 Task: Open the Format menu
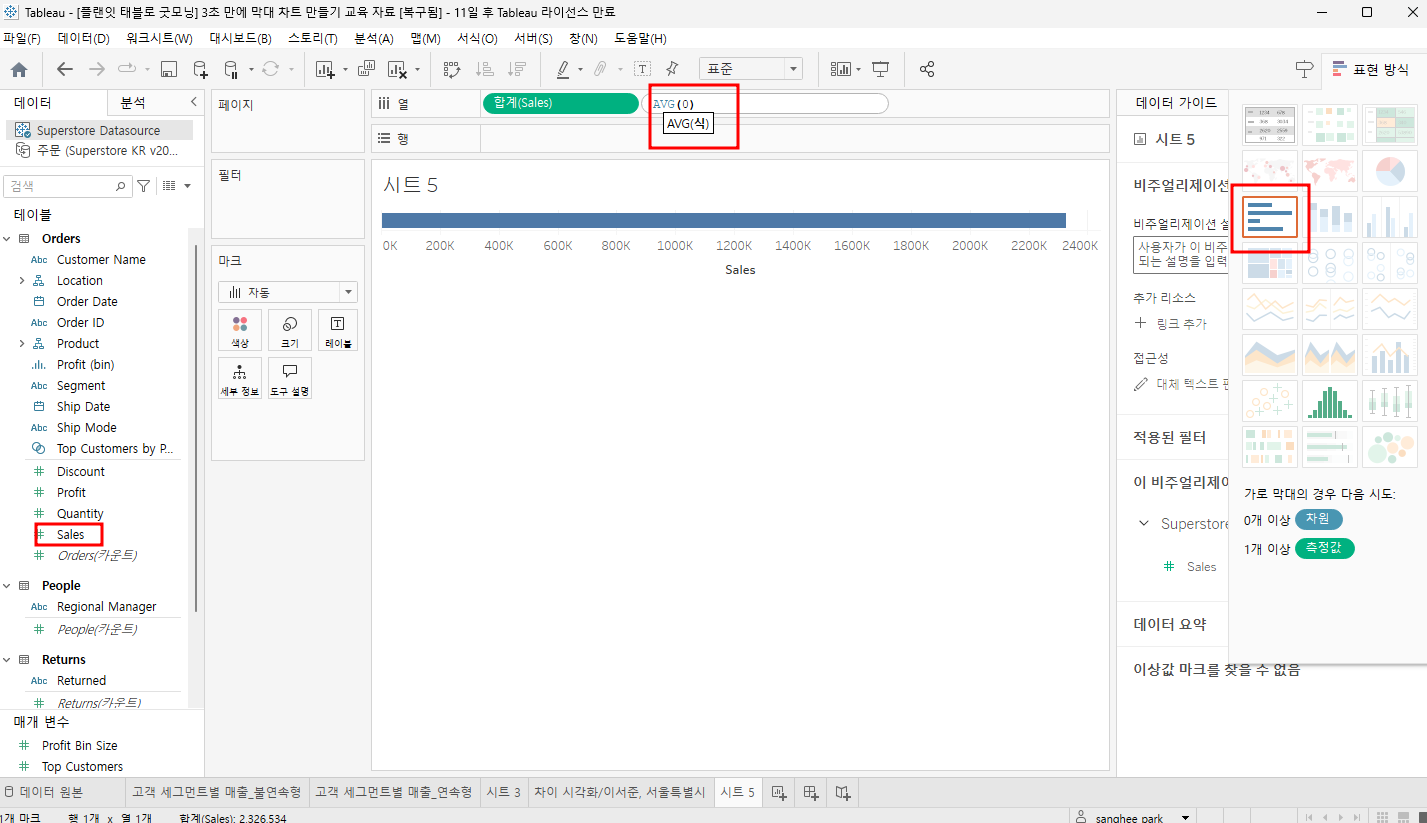[x=477, y=39]
